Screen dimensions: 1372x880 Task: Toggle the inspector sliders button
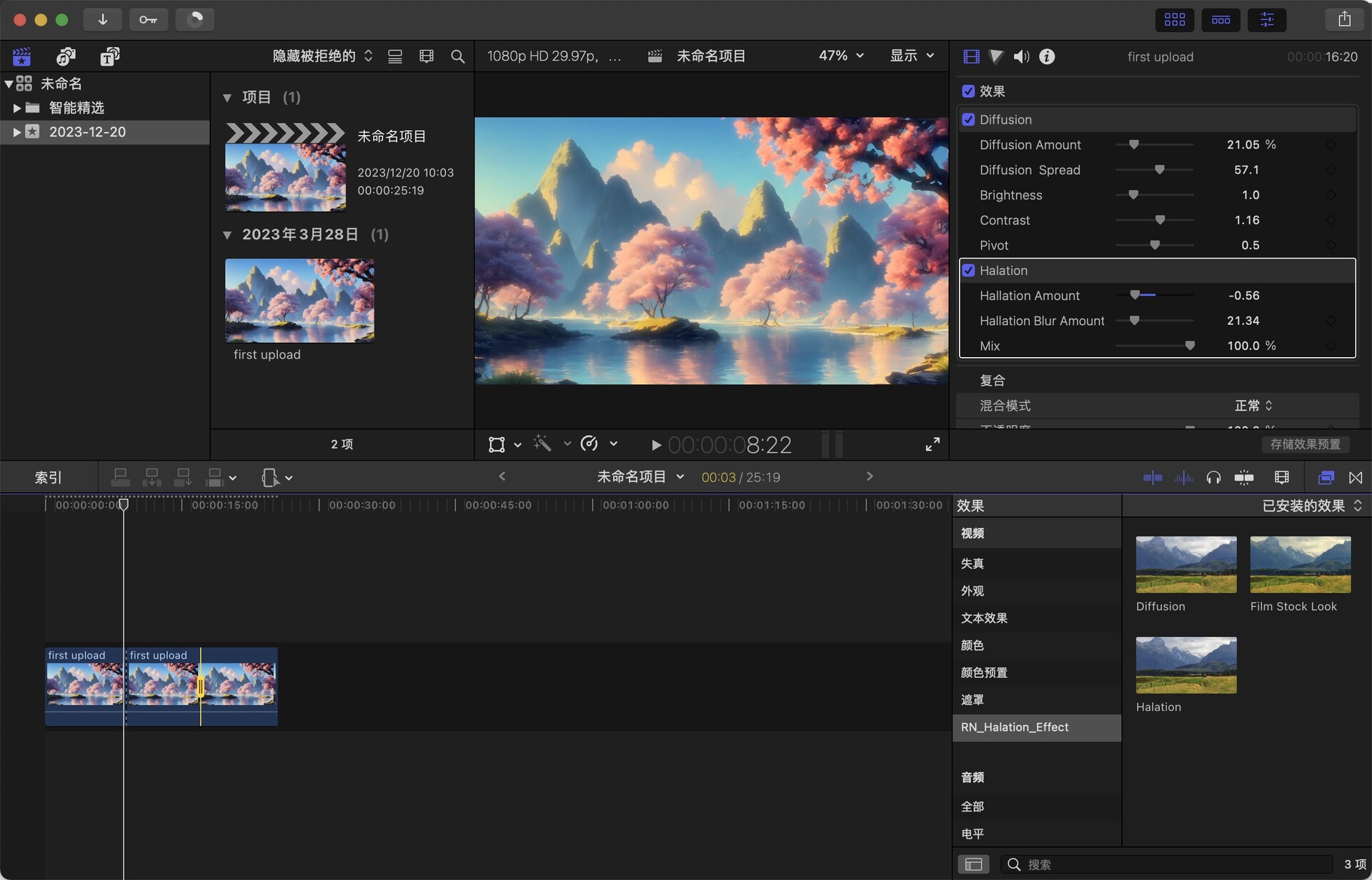click(x=1267, y=19)
